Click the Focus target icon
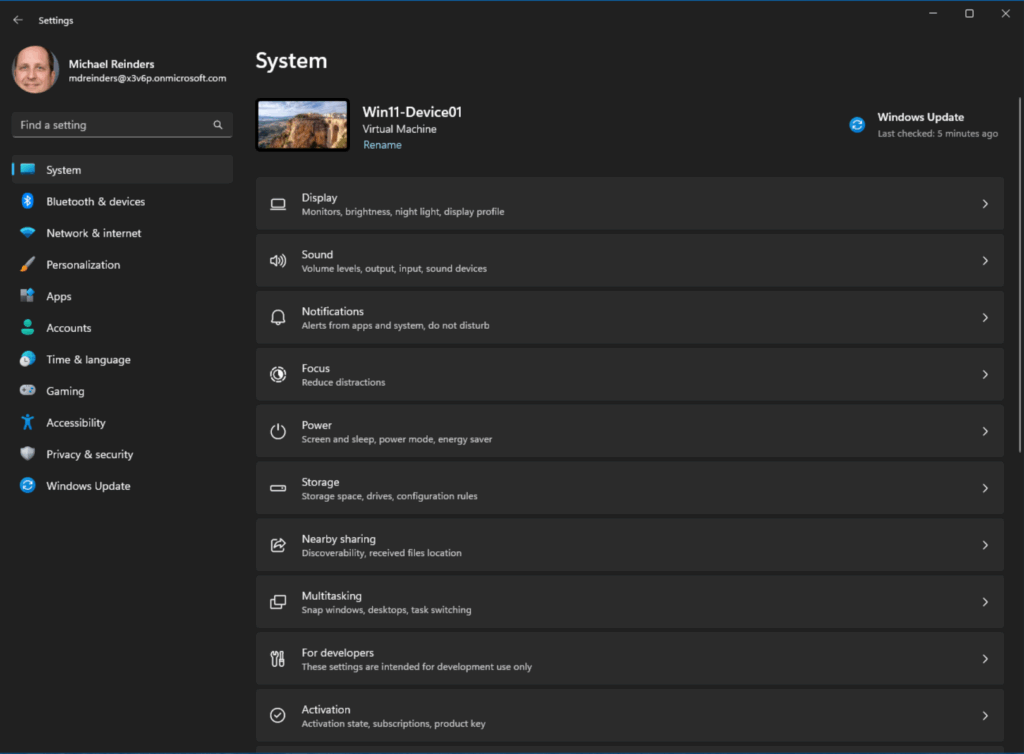Image resolution: width=1024 pixels, height=754 pixels. point(278,375)
